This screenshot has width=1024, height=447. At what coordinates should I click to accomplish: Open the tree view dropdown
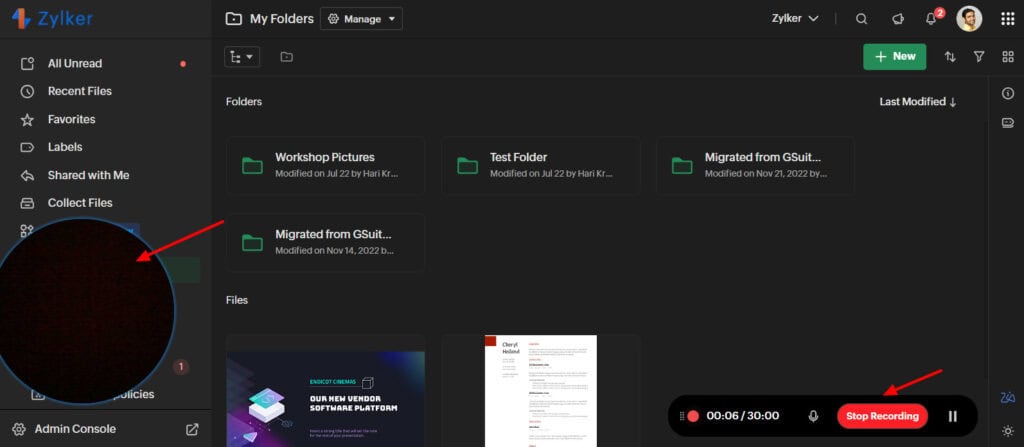click(x=242, y=57)
